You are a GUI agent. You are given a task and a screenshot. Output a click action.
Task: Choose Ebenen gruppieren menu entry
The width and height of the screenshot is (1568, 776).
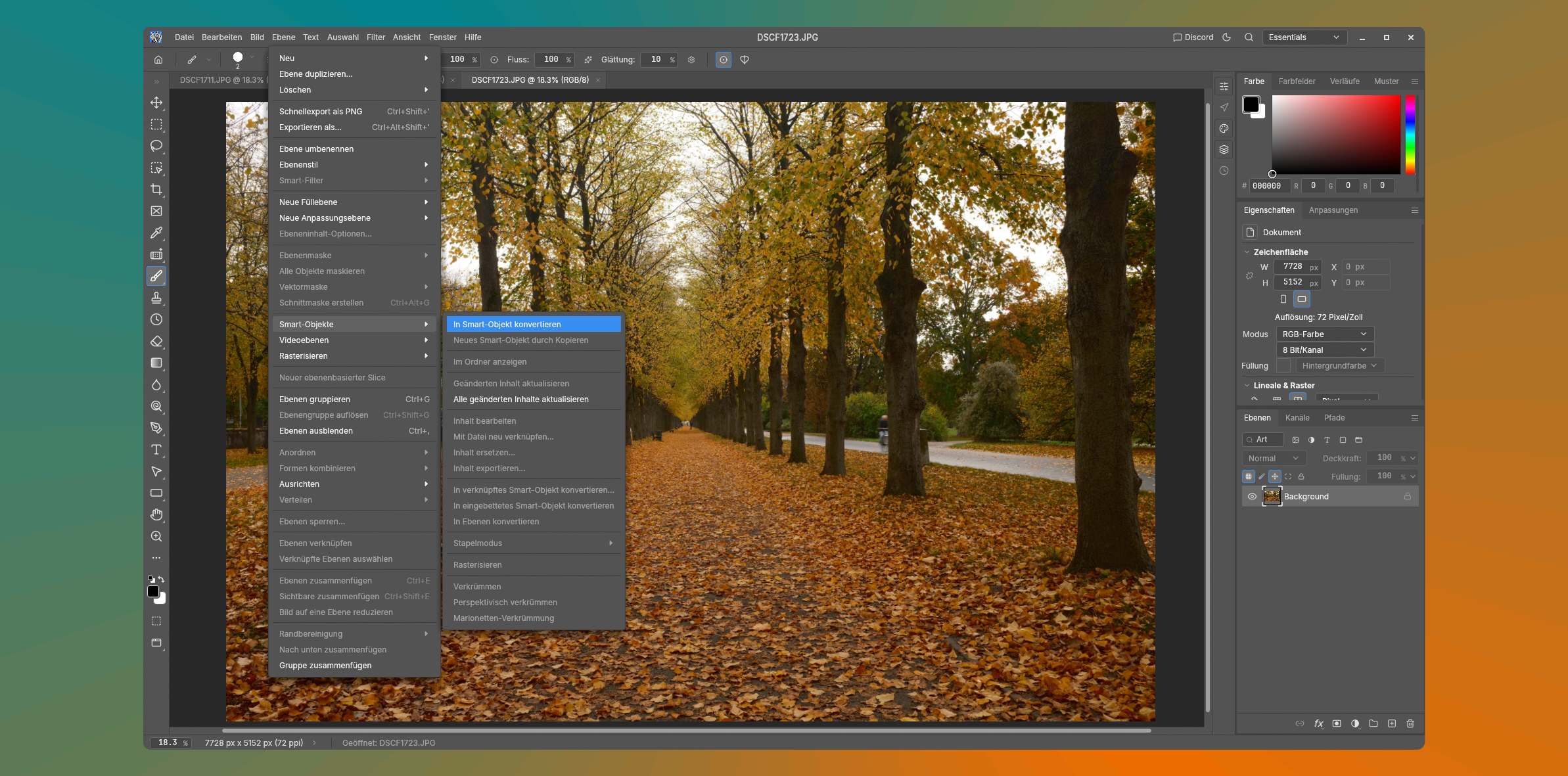pos(354,399)
